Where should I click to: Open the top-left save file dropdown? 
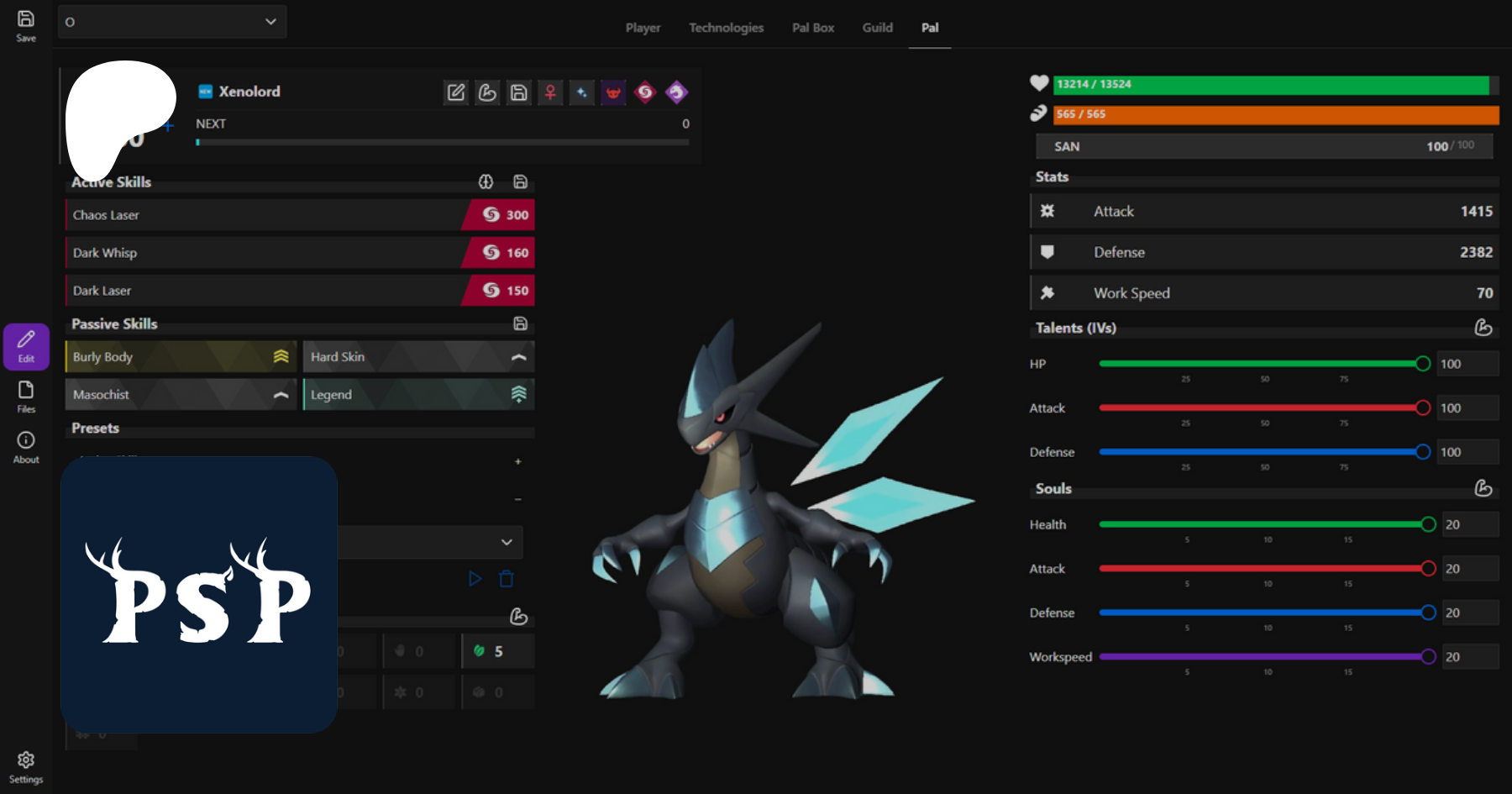[x=172, y=22]
